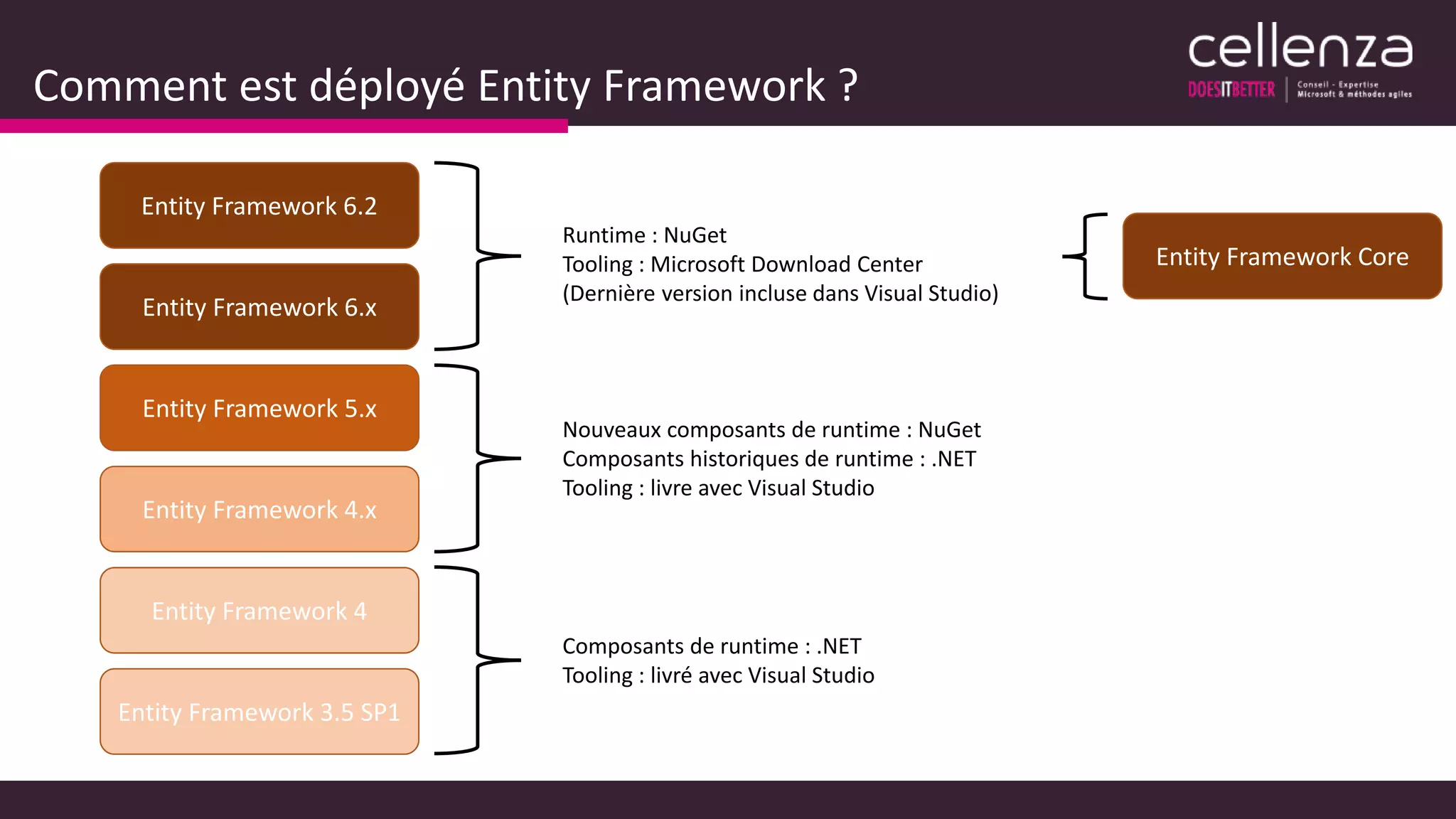This screenshot has height=819, width=1456.
Task: Click 'Tooling : livre avec Visual Studio' line
Action: click(x=718, y=488)
